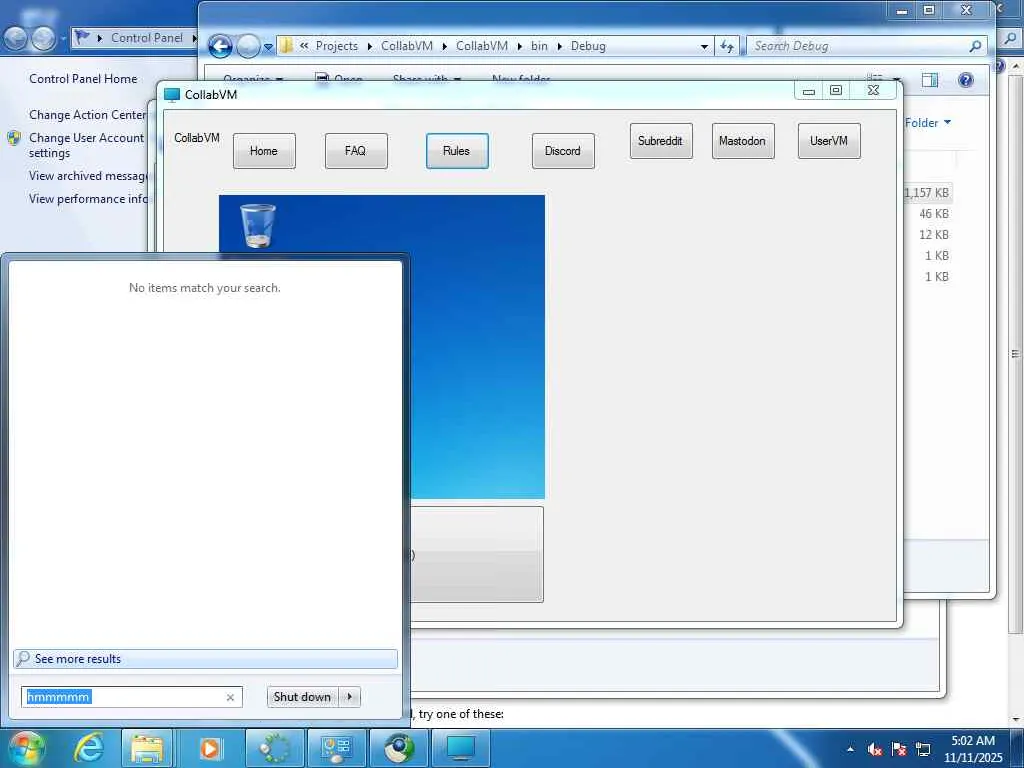
Task: Open Control Panel Home link
Action: 83,78
